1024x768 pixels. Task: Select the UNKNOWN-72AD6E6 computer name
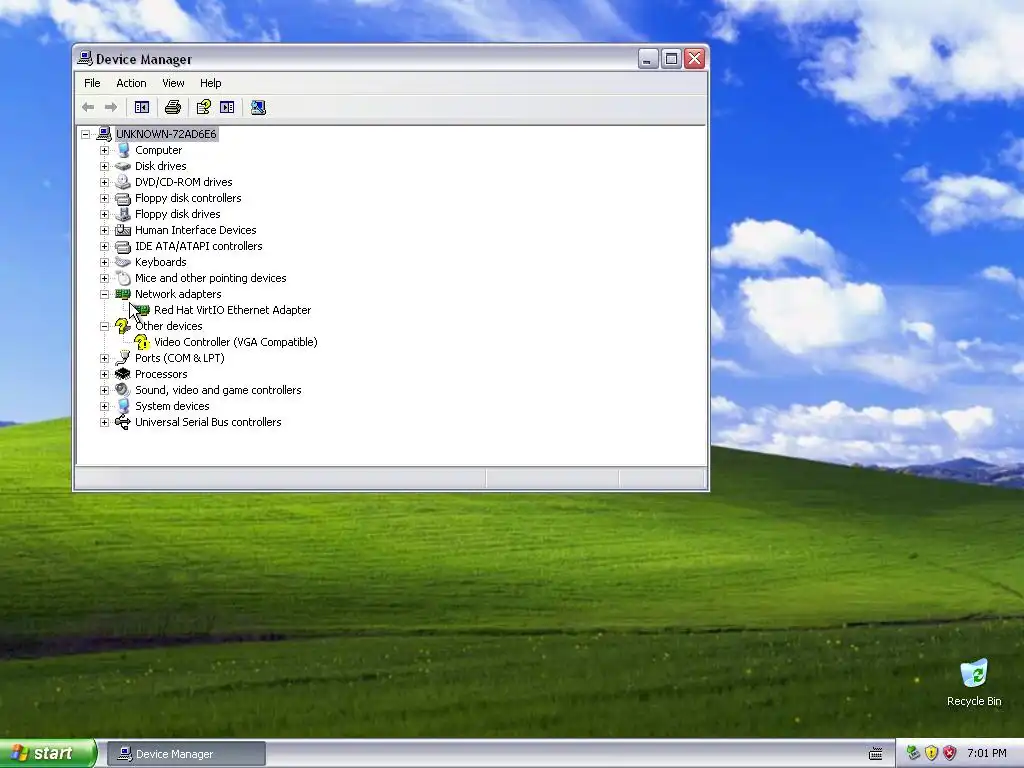click(x=166, y=135)
